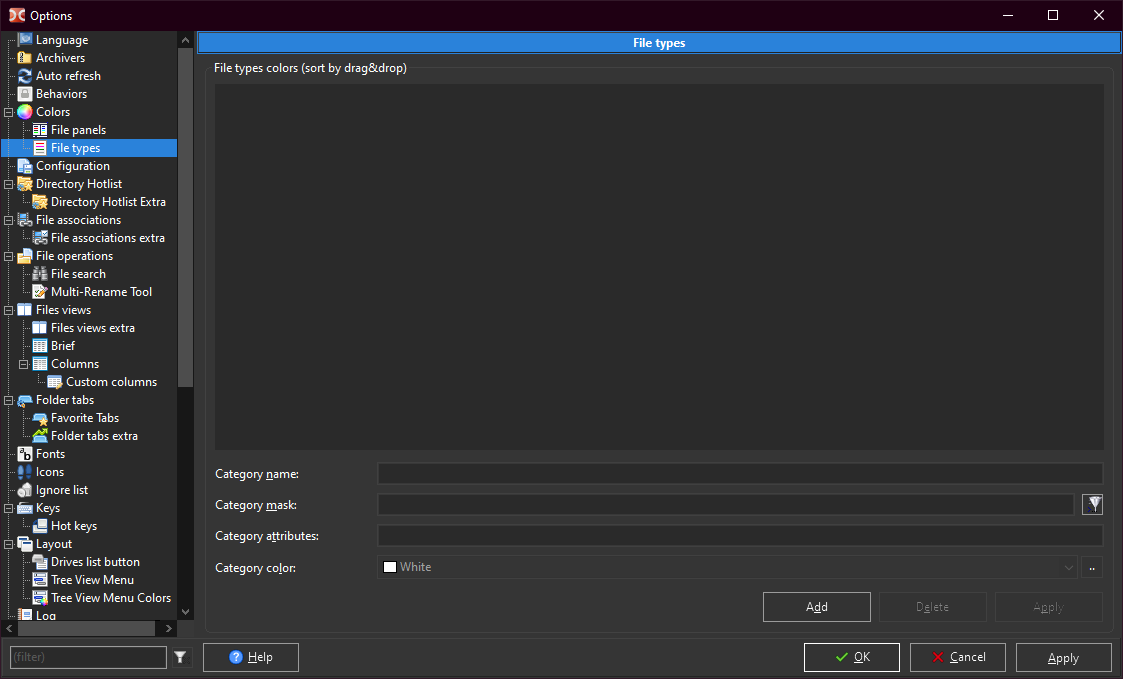Image resolution: width=1123 pixels, height=679 pixels.
Task: Collapse the Colors tree node
Action: (9, 112)
